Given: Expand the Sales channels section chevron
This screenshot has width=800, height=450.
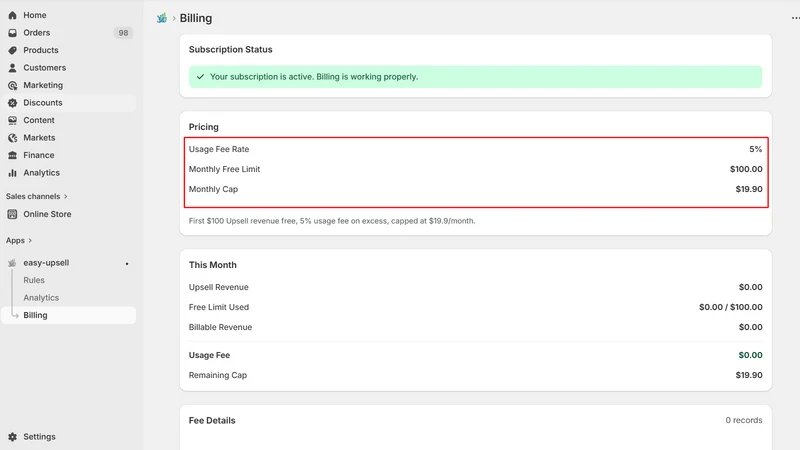Looking at the screenshot, I should [65, 196].
